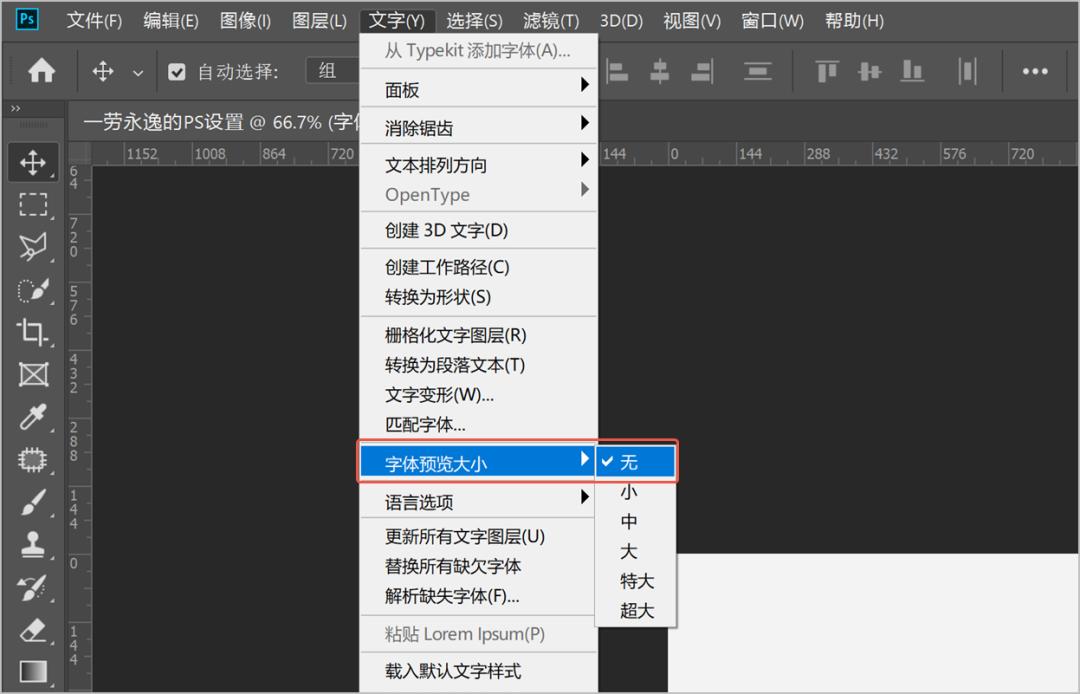Align top edges using the alignment toolbar

(x=825, y=70)
